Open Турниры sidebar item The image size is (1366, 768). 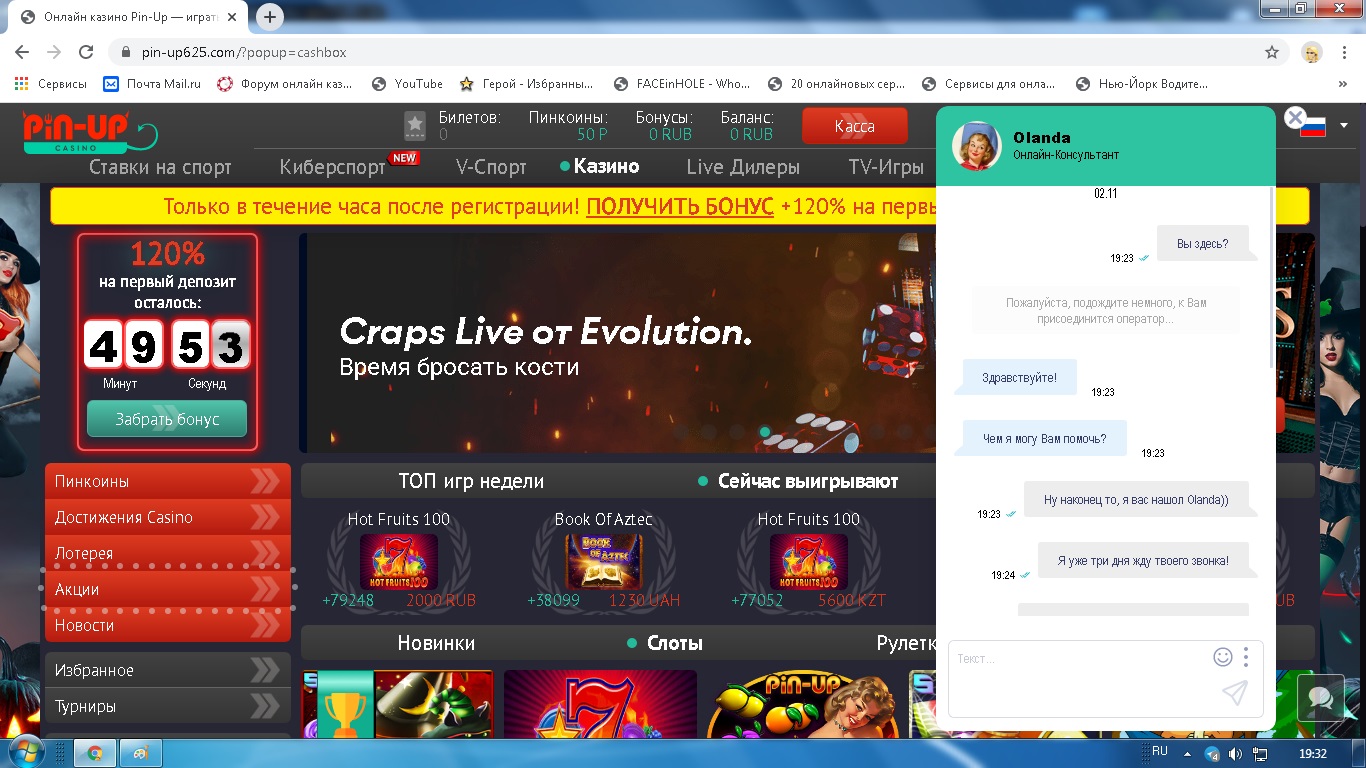[x=168, y=706]
